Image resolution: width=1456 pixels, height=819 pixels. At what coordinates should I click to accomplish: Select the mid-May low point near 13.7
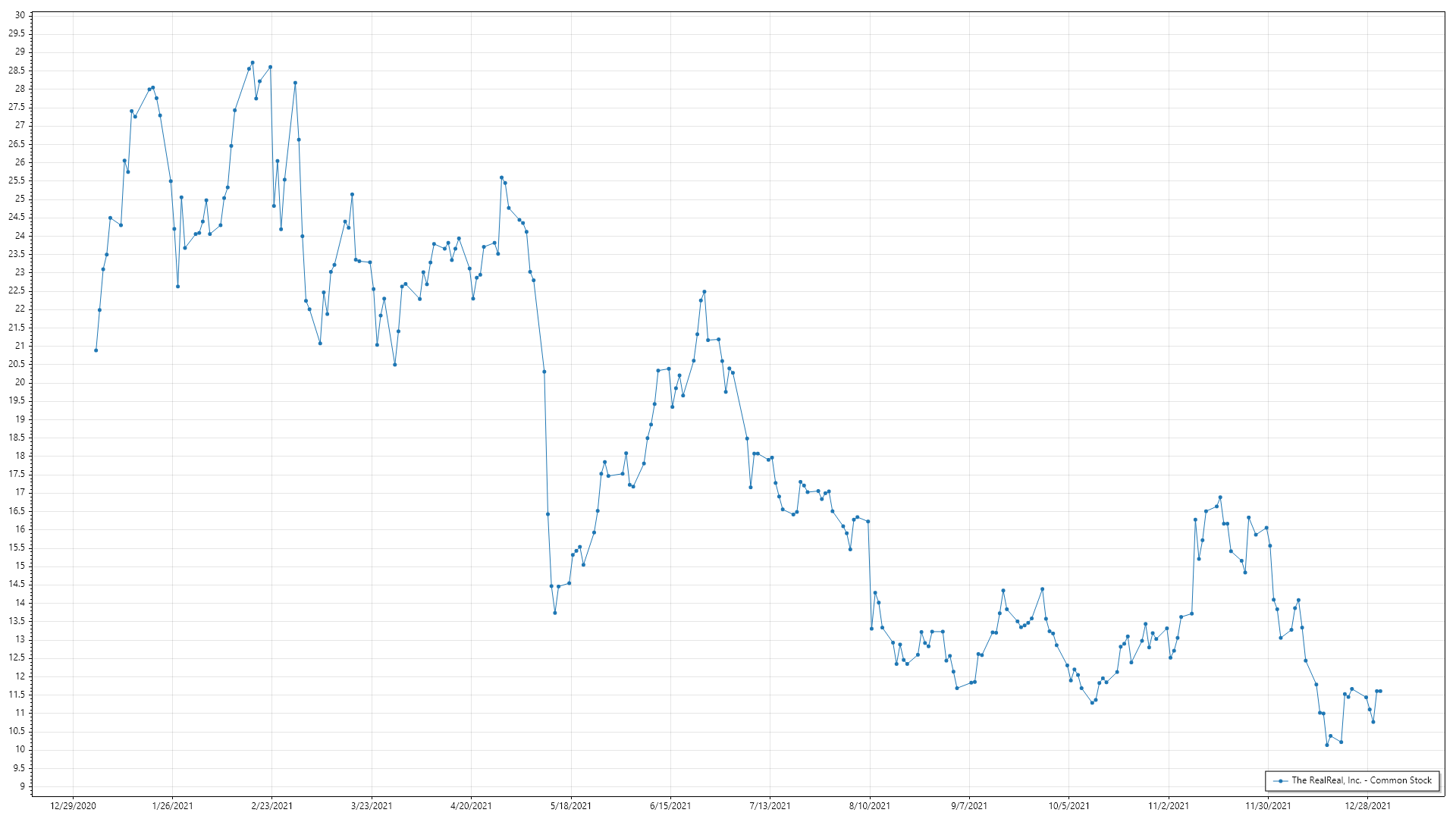point(555,613)
